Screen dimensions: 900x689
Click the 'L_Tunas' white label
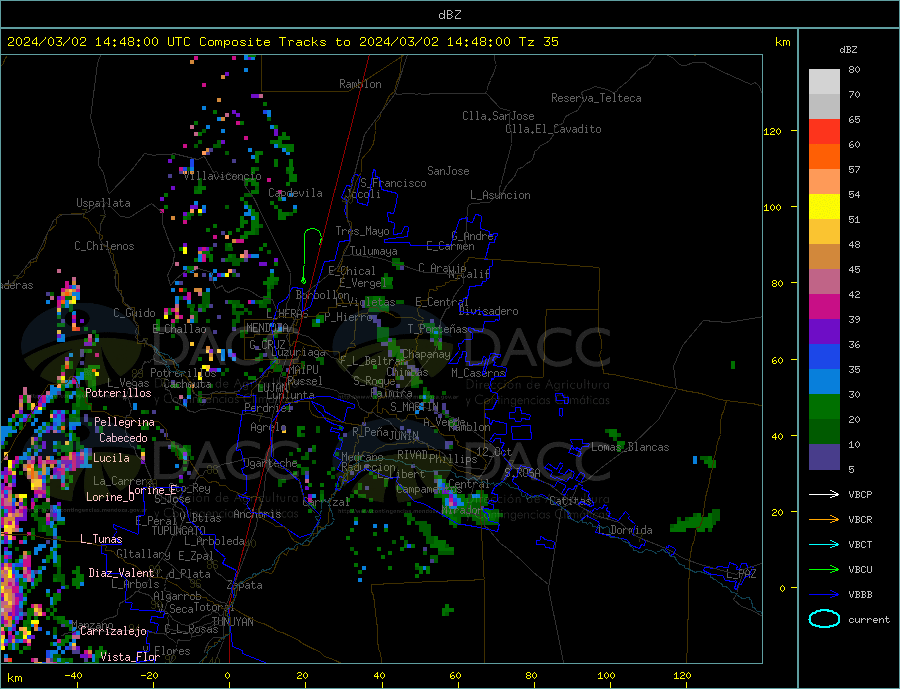click(x=101, y=539)
